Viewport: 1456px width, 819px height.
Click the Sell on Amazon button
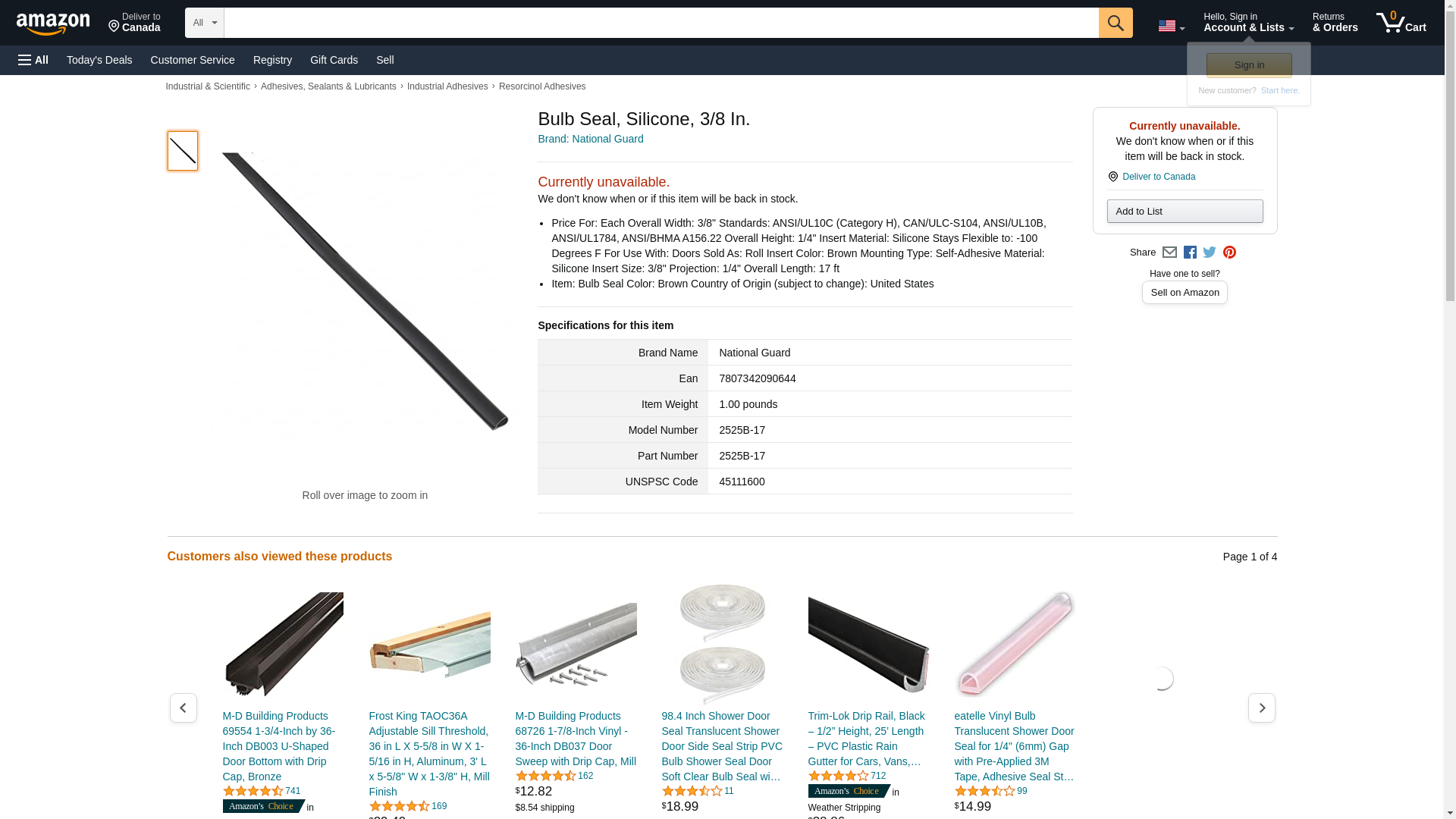(1185, 293)
